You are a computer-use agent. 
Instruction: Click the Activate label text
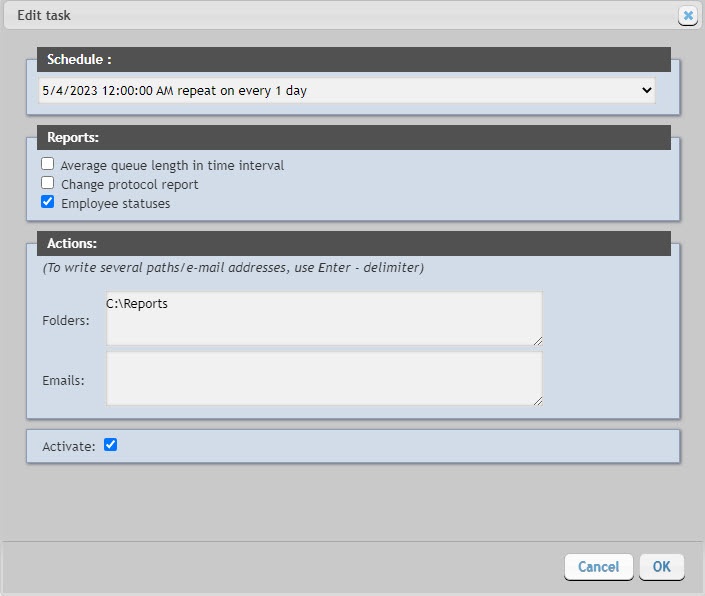(x=68, y=447)
